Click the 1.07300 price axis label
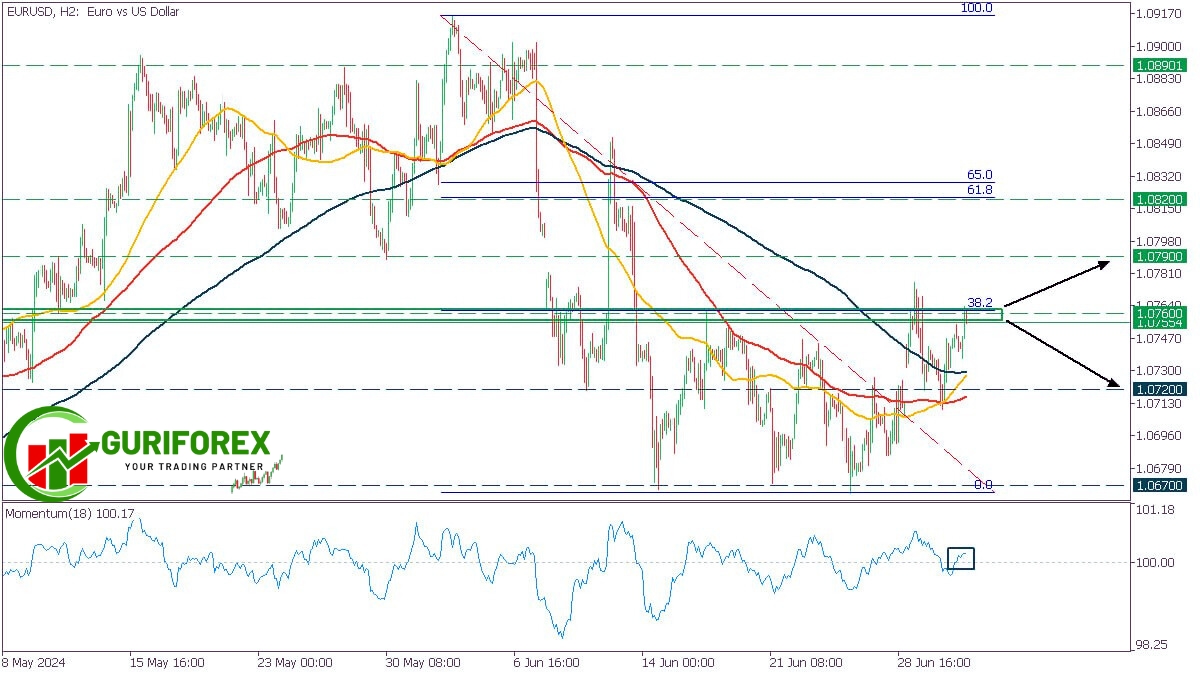Image resolution: width=1200 pixels, height=675 pixels. pos(1159,371)
